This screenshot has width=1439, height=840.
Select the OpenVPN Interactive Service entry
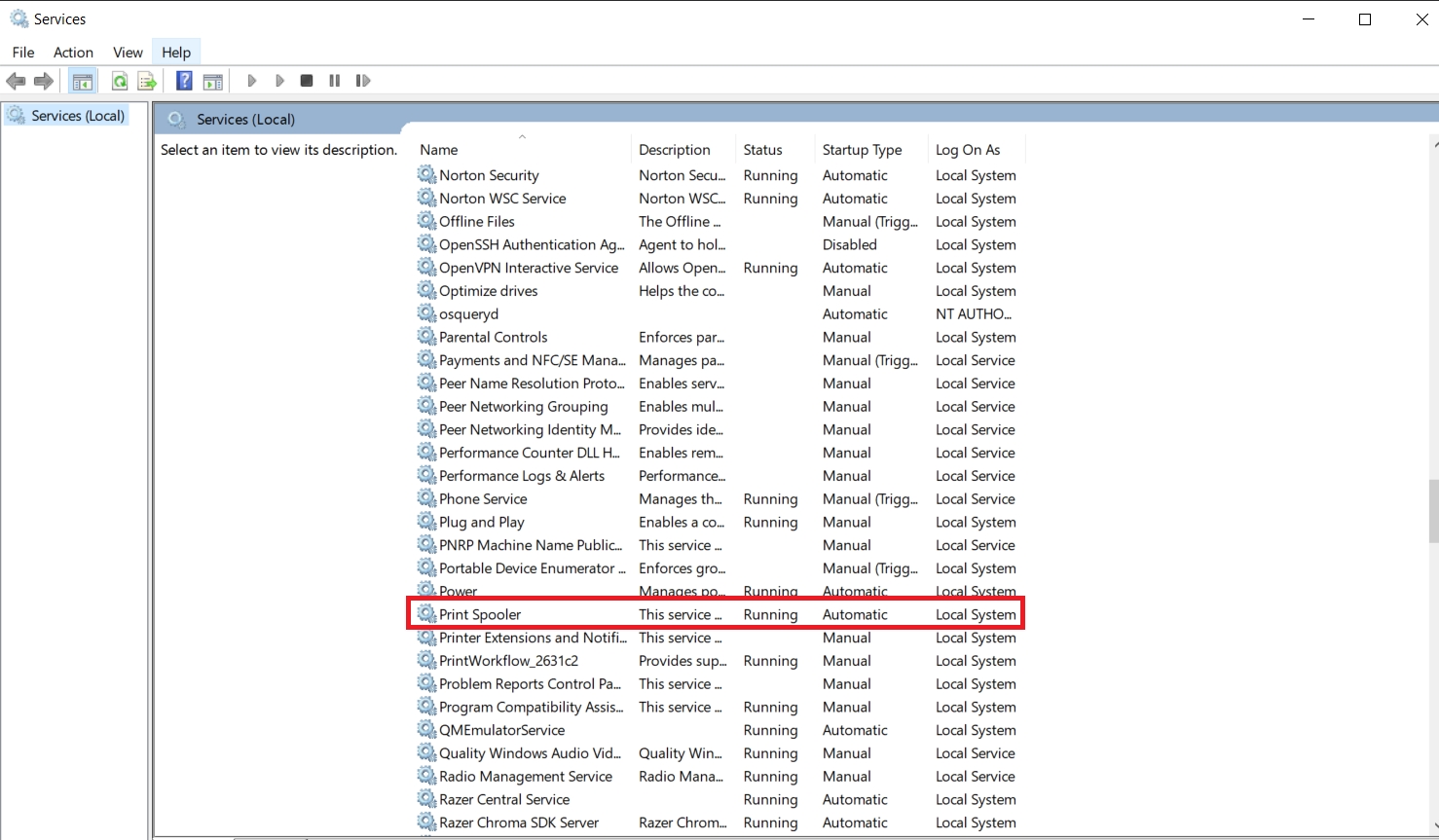[x=529, y=268]
